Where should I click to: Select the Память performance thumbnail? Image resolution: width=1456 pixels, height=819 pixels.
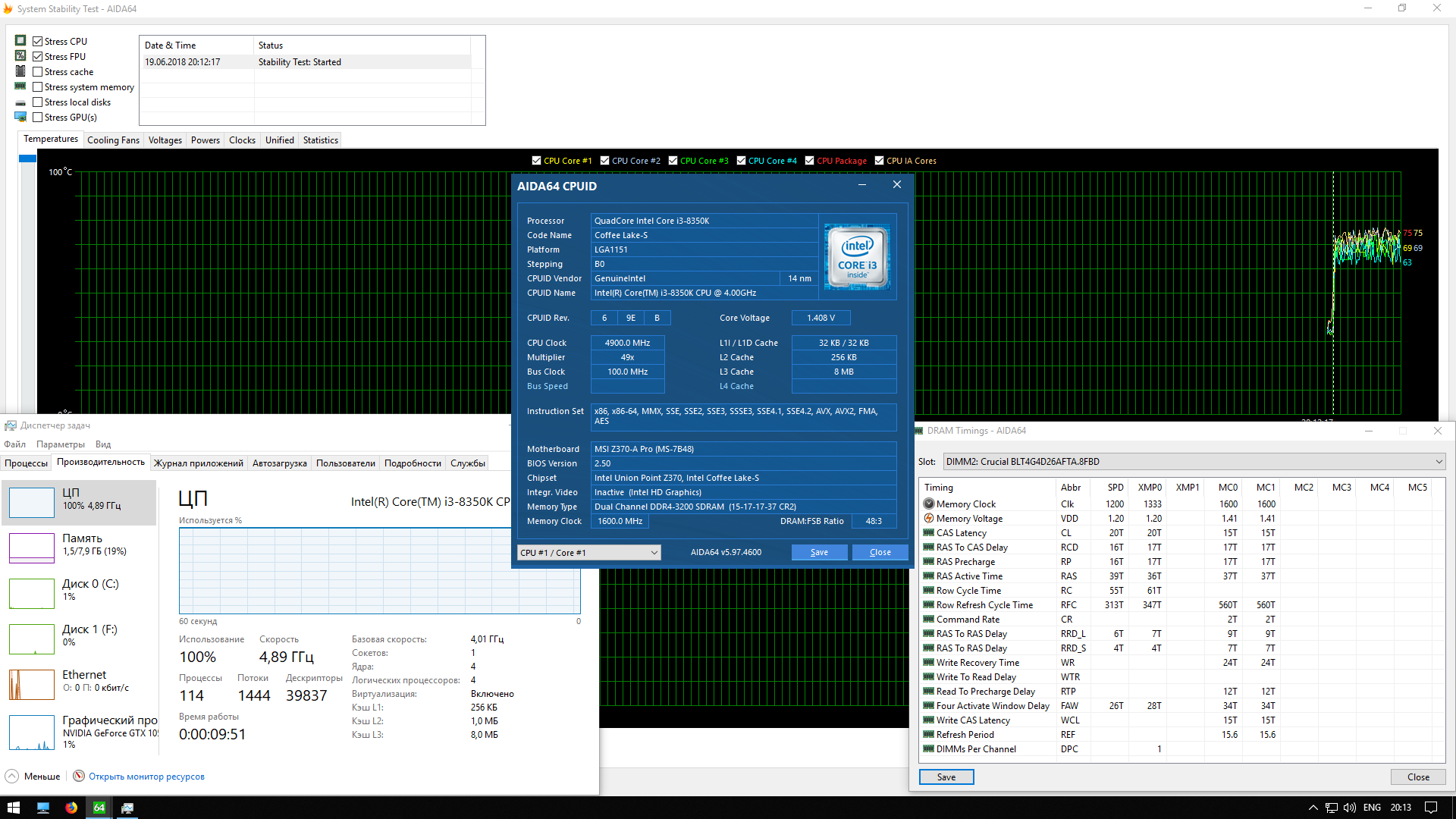coord(32,548)
